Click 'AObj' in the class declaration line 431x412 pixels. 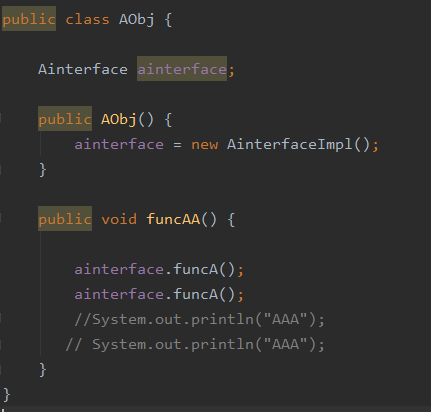[137, 19]
